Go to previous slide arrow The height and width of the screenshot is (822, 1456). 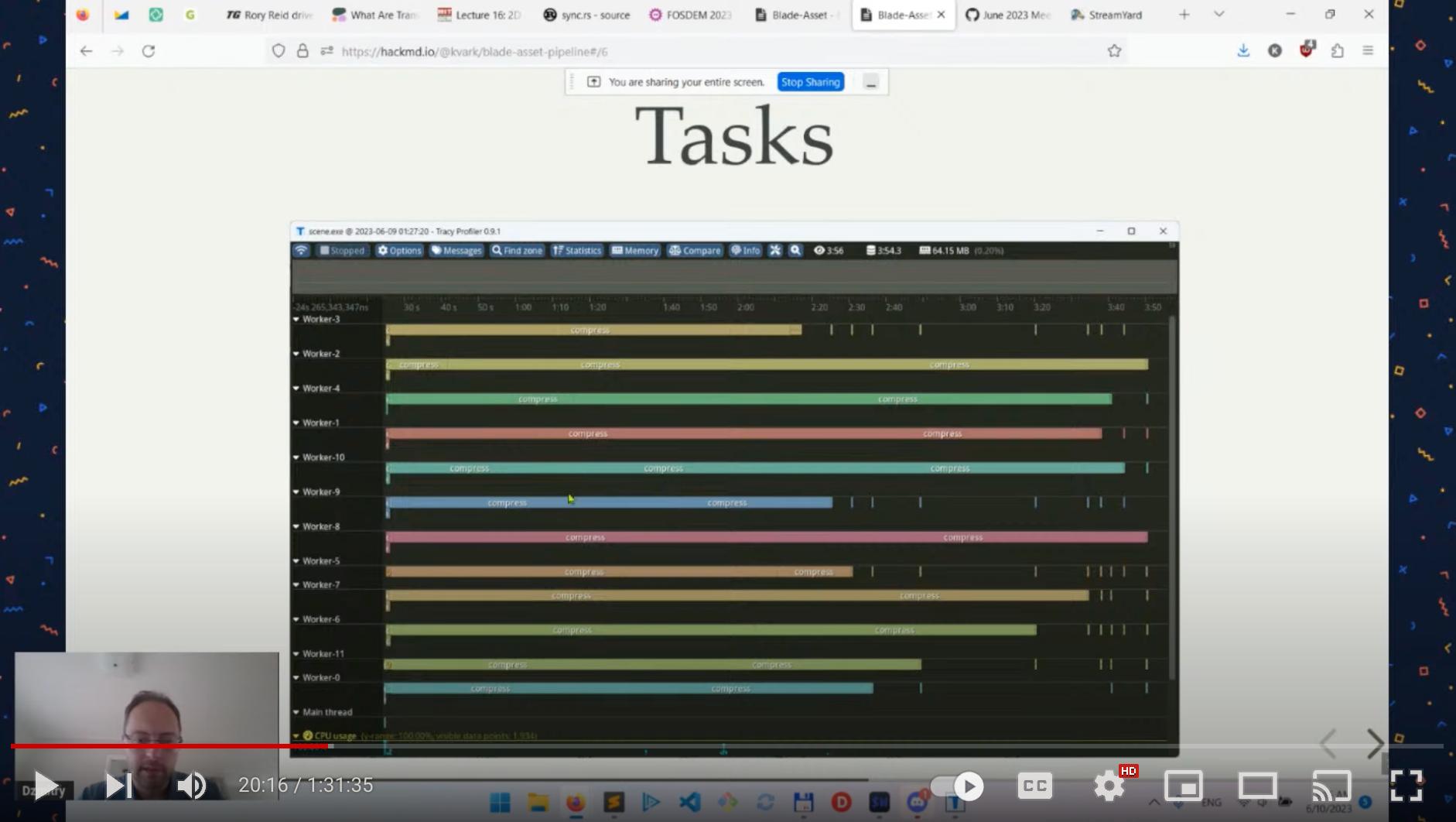point(1328,744)
